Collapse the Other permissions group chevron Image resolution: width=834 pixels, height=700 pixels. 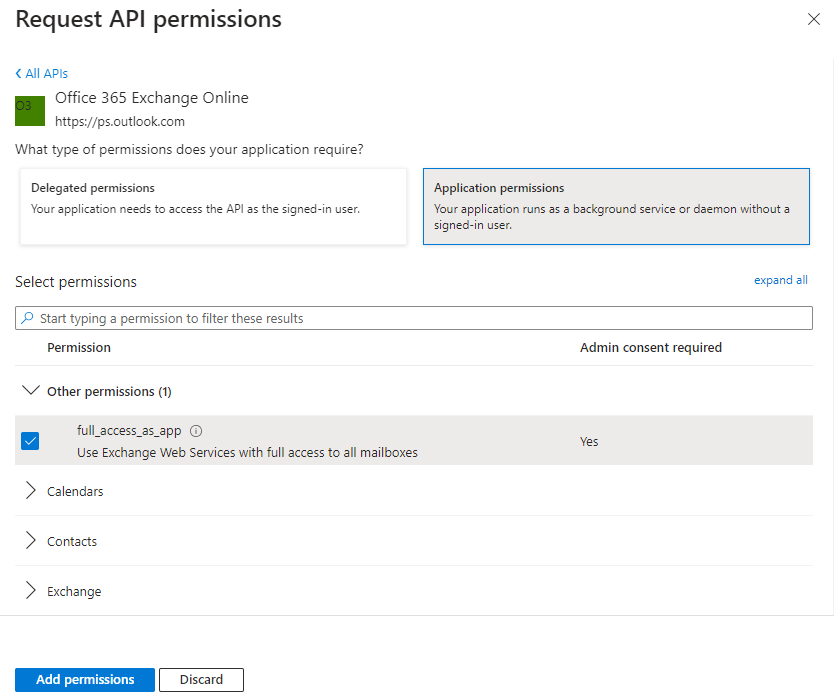coord(30,391)
